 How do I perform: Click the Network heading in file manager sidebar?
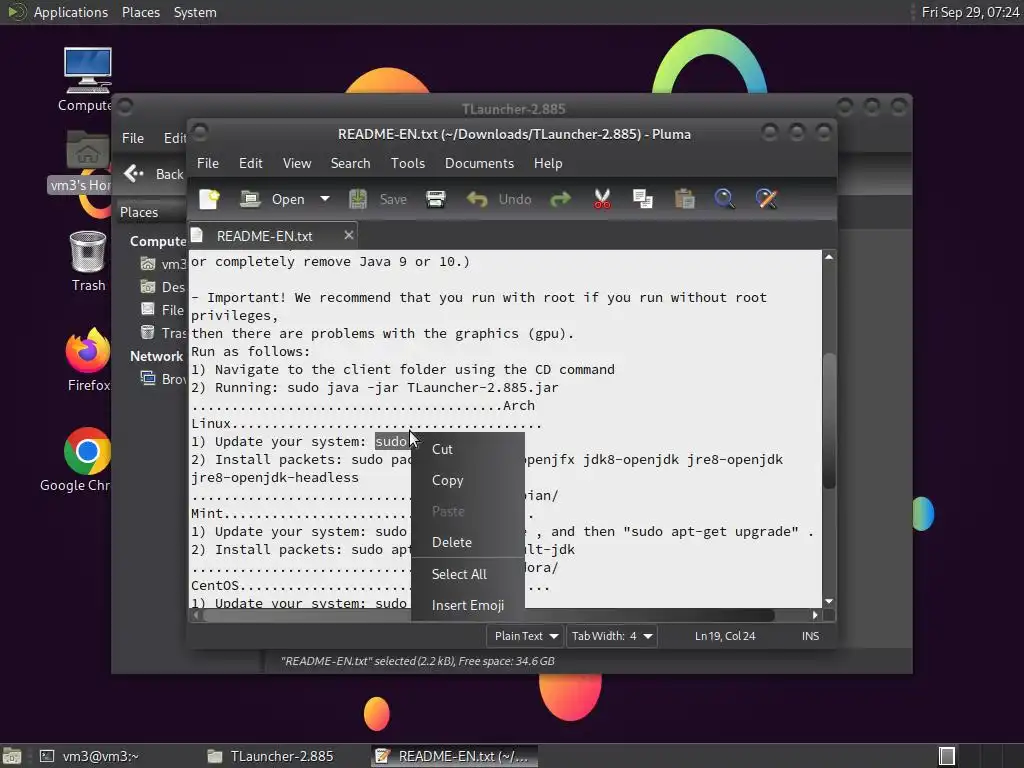[x=156, y=356]
